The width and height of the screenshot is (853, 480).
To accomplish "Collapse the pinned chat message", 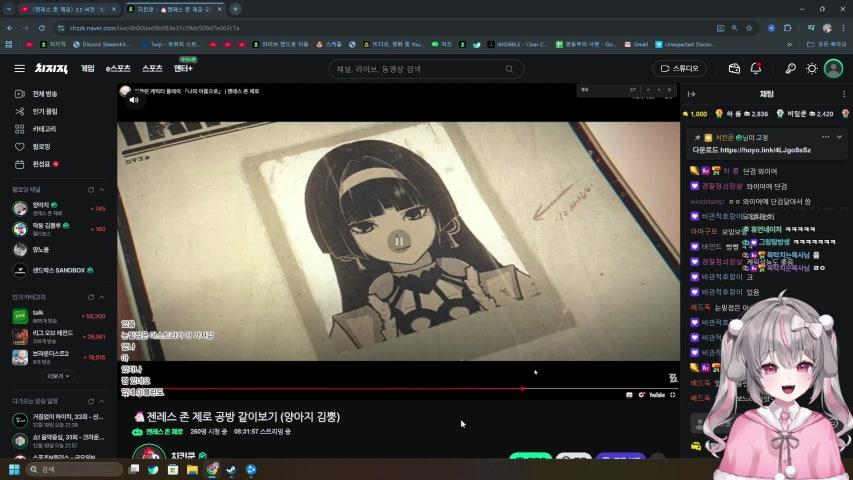I will click(839, 137).
